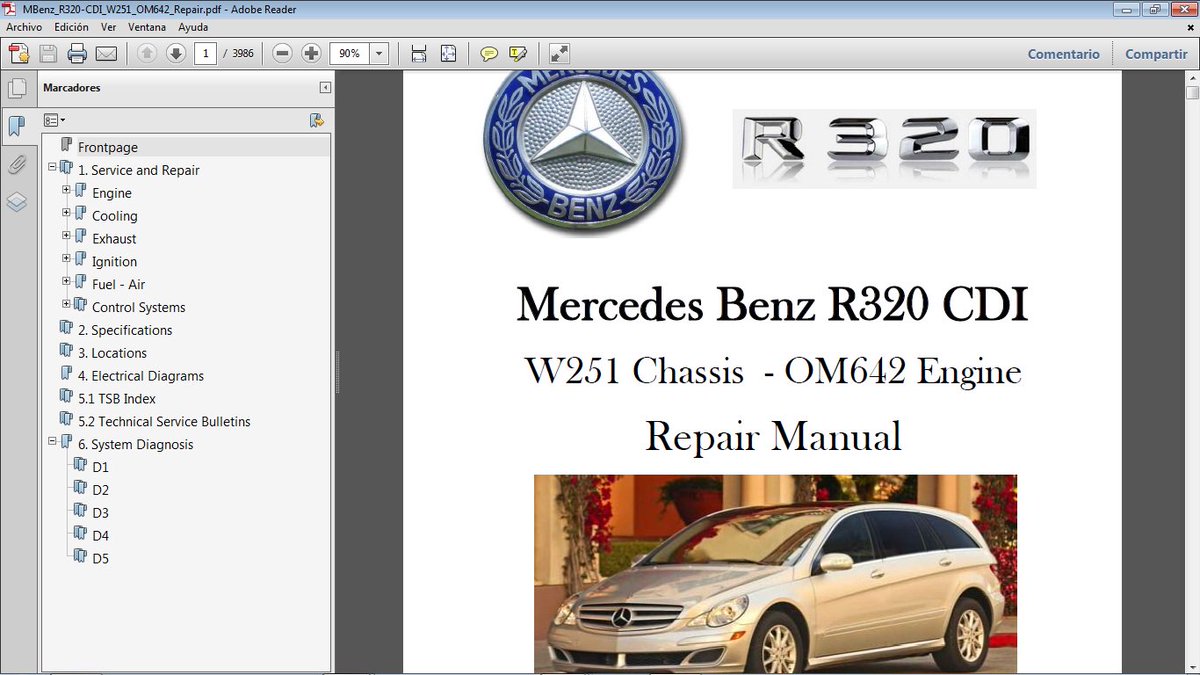The height and width of the screenshot is (675, 1200).
Task: Go to the previous page arrow
Action: (x=147, y=53)
